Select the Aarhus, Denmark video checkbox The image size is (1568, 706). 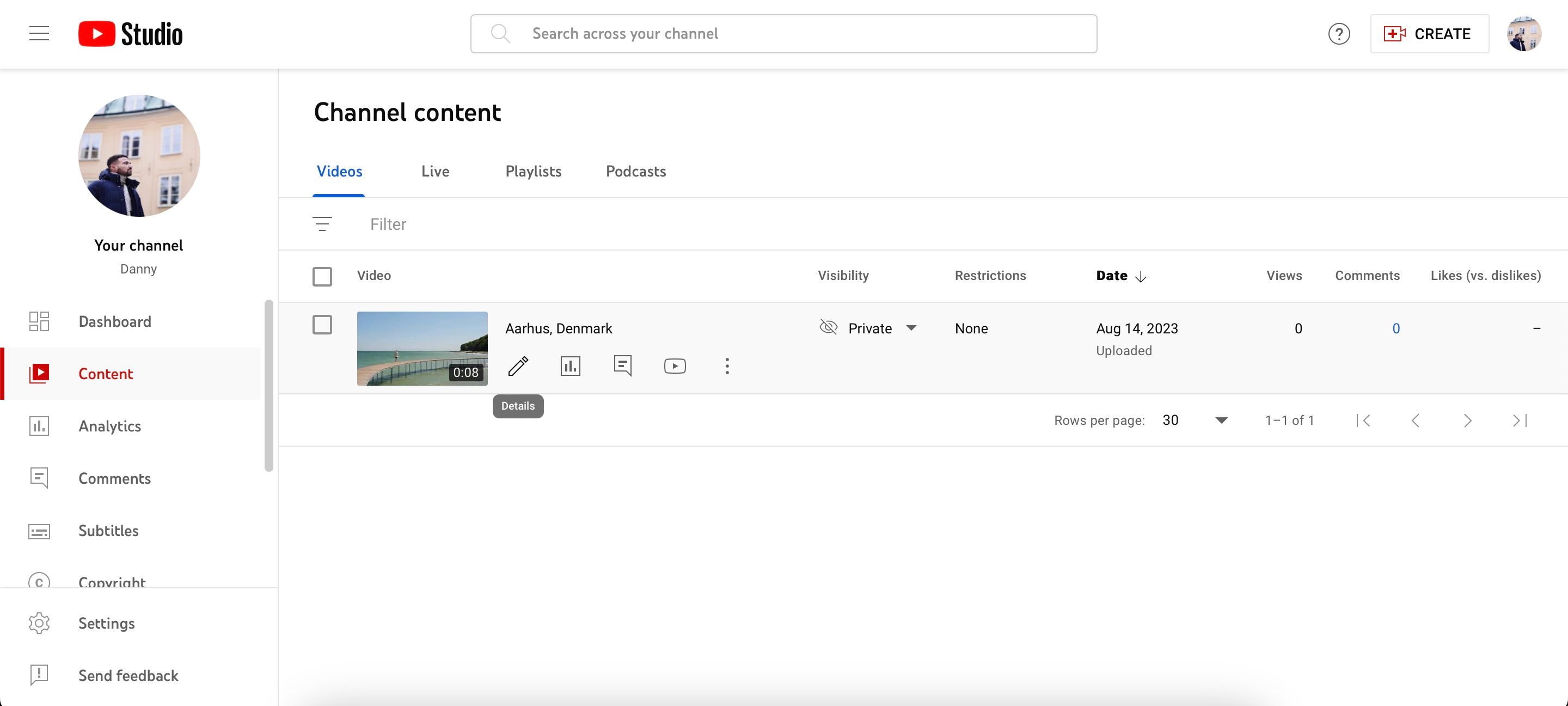click(322, 325)
